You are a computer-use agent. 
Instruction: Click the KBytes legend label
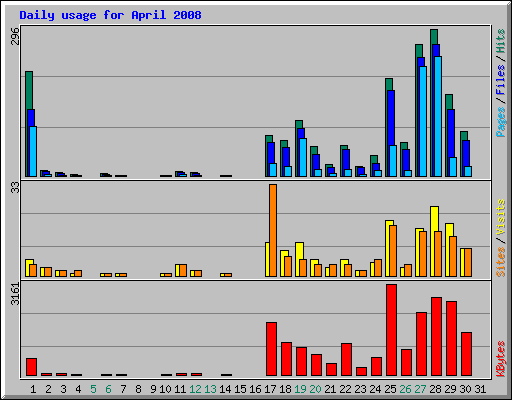tap(500, 359)
